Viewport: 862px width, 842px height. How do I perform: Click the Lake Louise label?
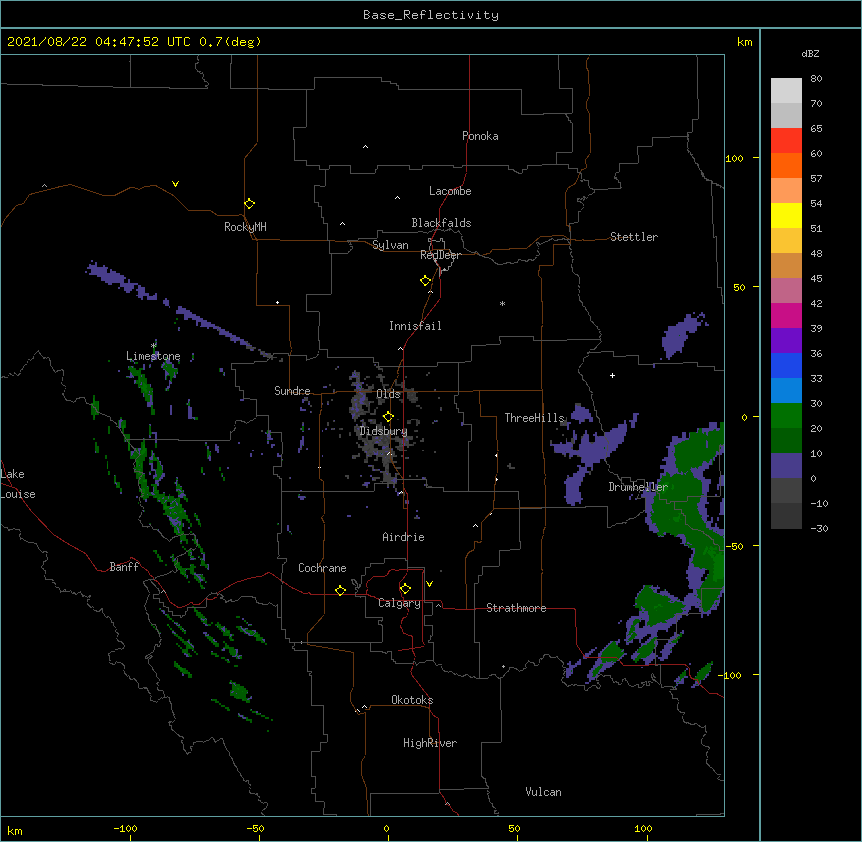(18, 484)
